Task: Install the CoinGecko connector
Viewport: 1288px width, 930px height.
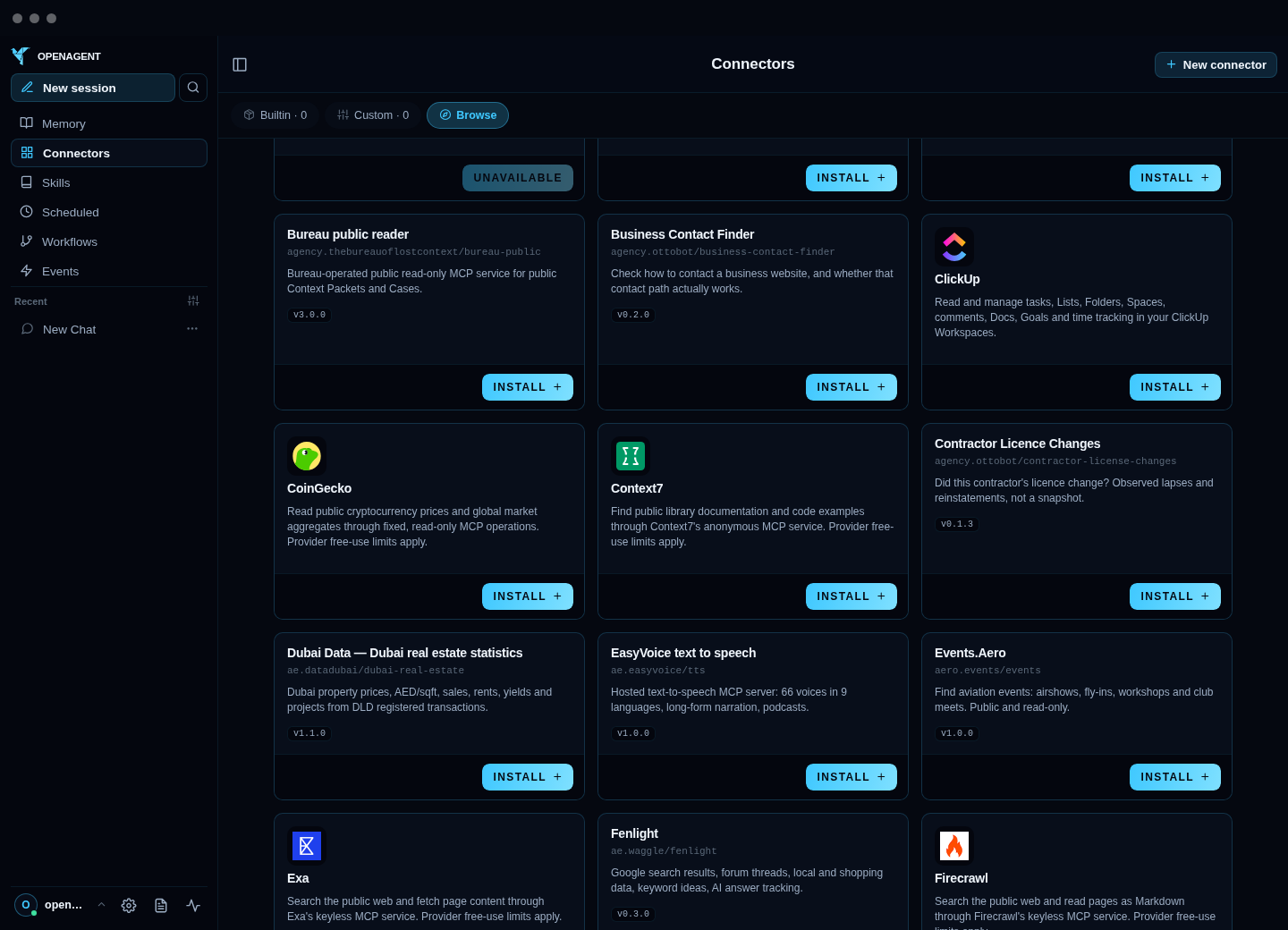Action: [x=528, y=596]
